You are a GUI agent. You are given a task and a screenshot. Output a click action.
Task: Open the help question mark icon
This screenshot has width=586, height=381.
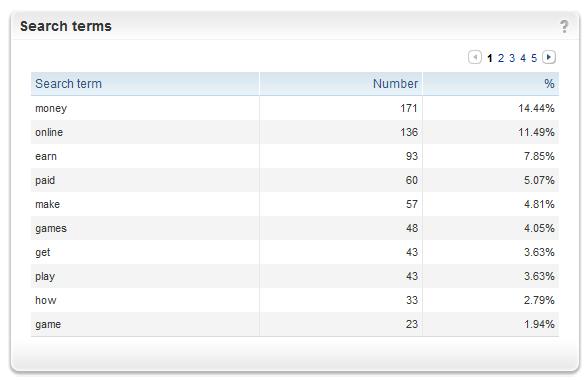click(x=564, y=27)
